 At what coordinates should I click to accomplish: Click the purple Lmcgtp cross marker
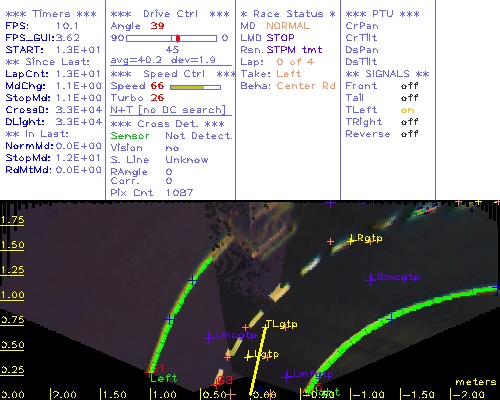[x=209, y=338]
